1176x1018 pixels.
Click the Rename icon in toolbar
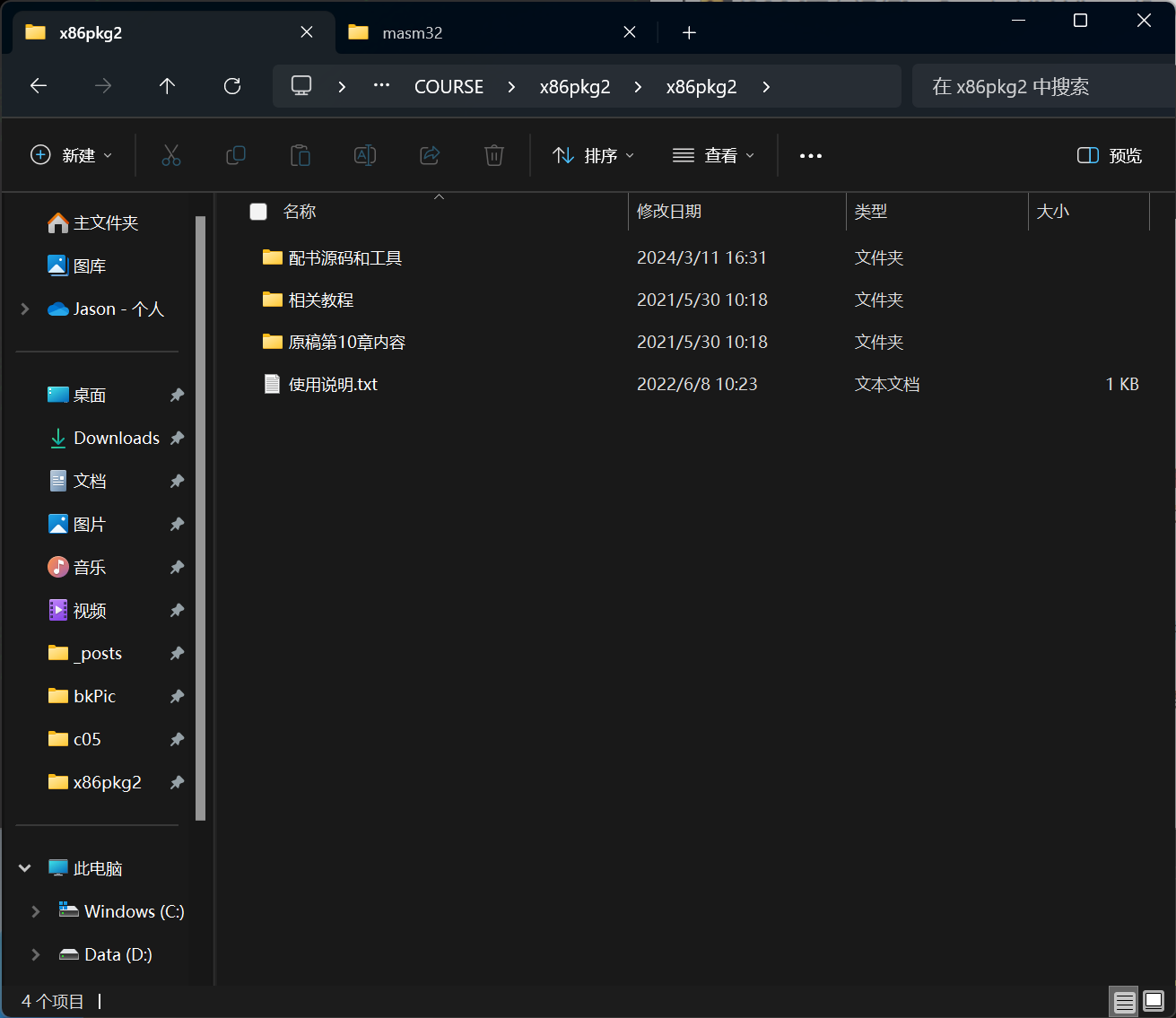click(x=365, y=155)
